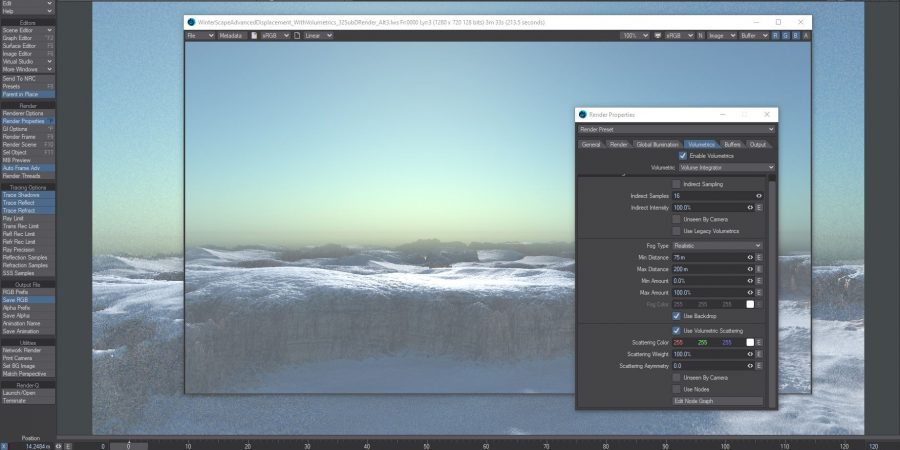Open the Fog Type dropdown
900x450 pixels.
click(x=717, y=245)
